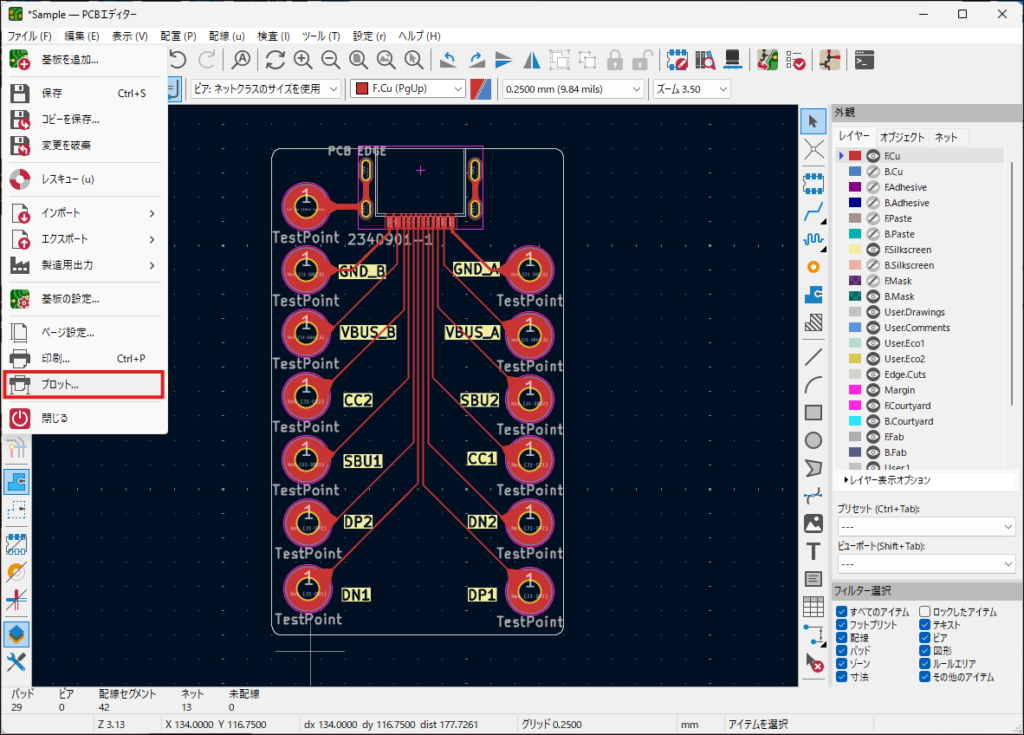
Task: Expand レイヤー表示オプション section
Action: click(887, 480)
